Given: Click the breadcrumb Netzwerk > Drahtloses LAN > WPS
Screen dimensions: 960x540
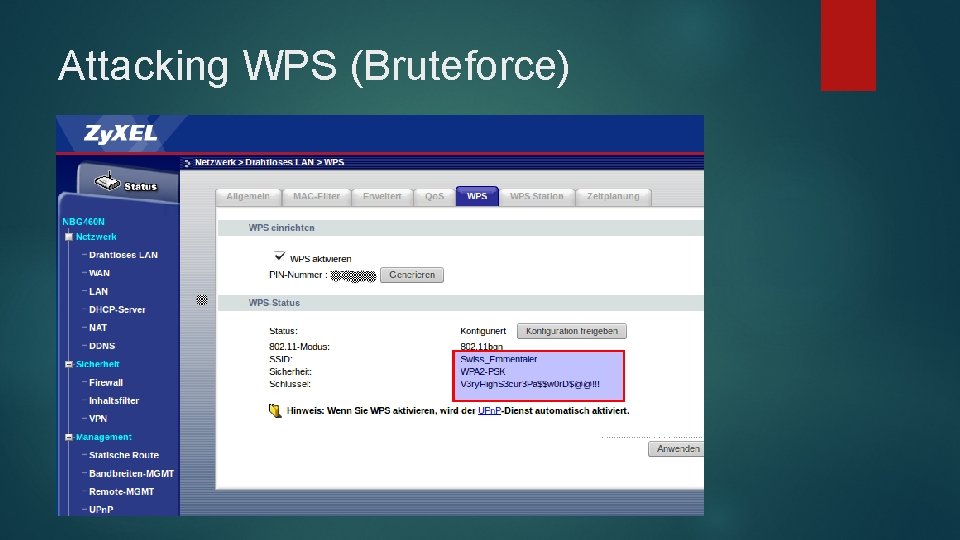Looking at the screenshot, I should pyautogui.click(x=269, y=162).
